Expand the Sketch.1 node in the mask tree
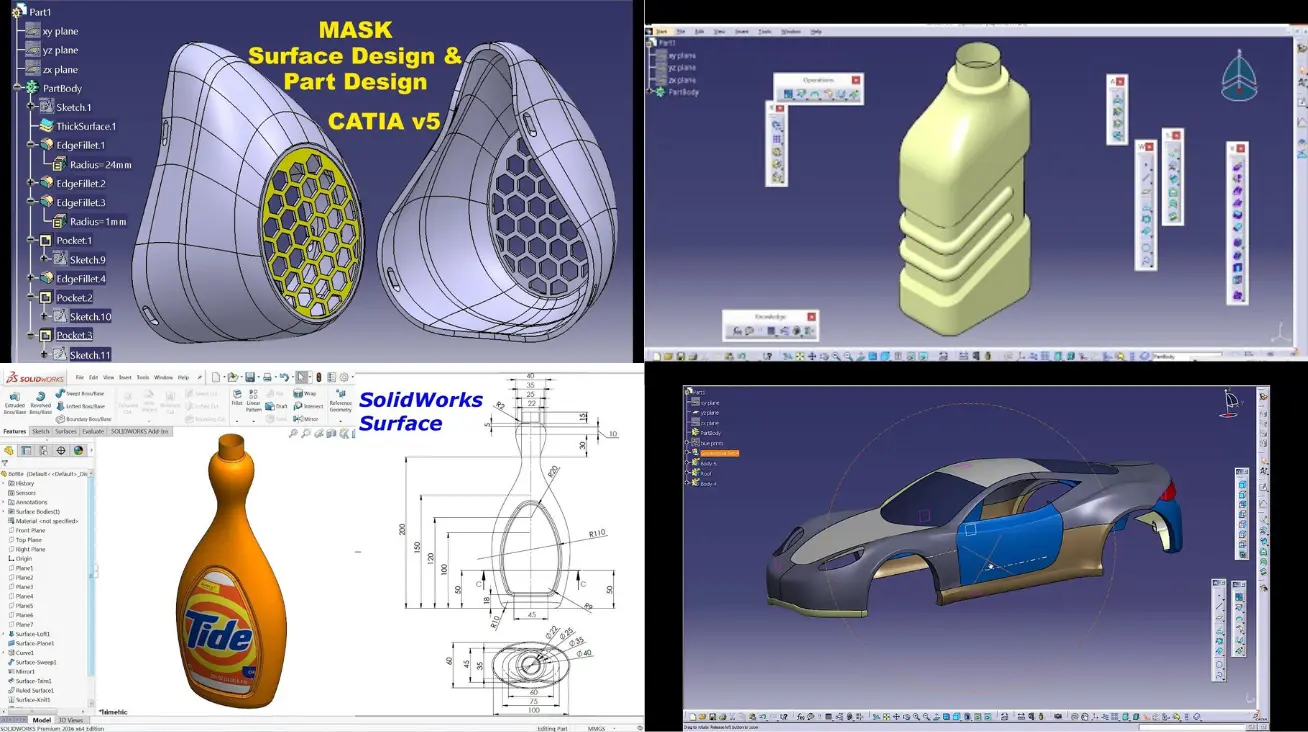The width and height of the screenshot is (1308, 732). tap(32, 107)
